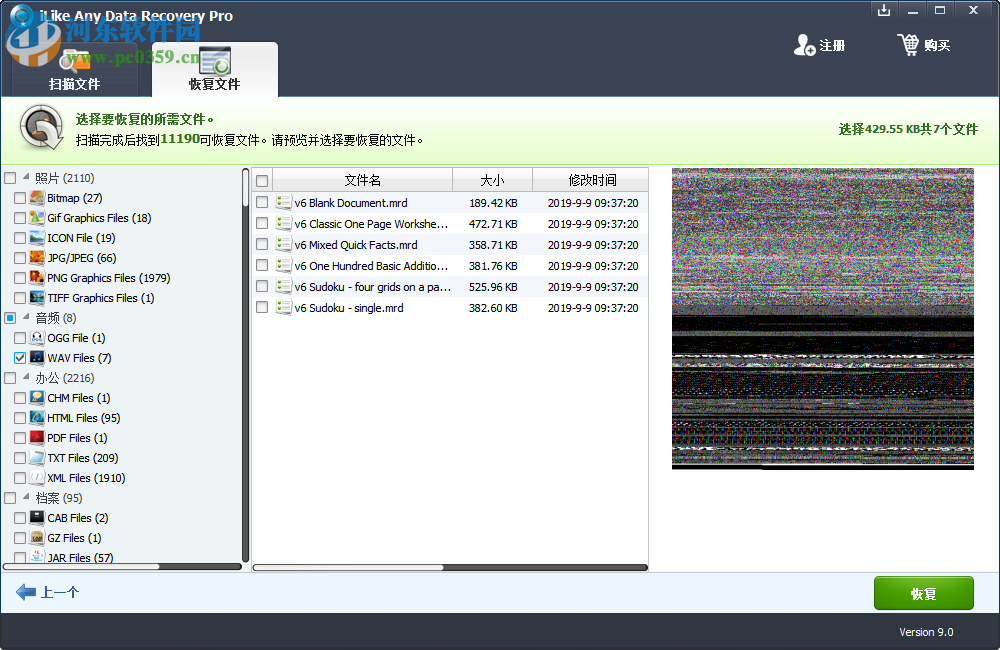Check the JPG/JPEG (66) checkbox

point(20,258)
